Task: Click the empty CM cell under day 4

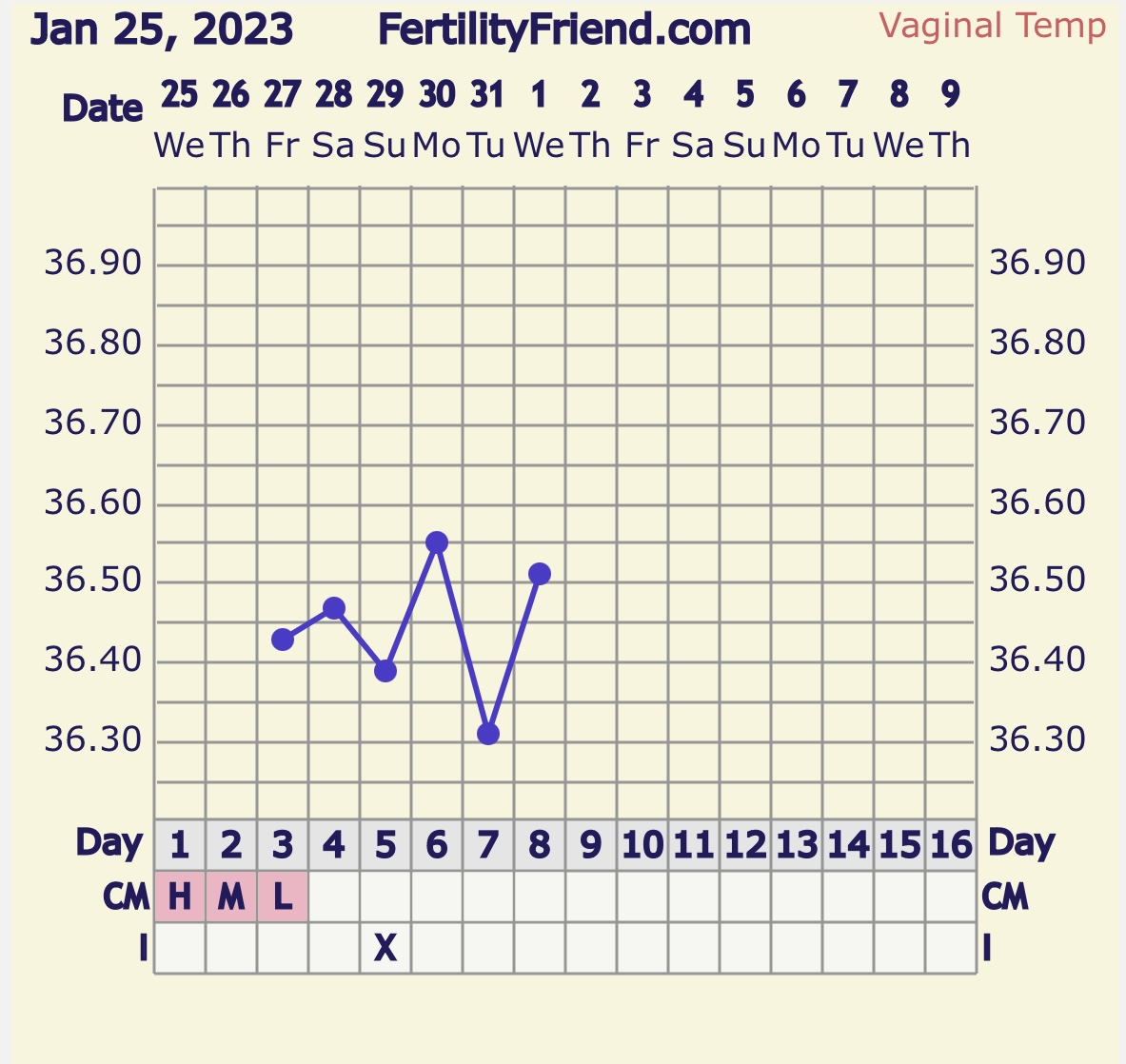Action: click(x=334, y=897)
